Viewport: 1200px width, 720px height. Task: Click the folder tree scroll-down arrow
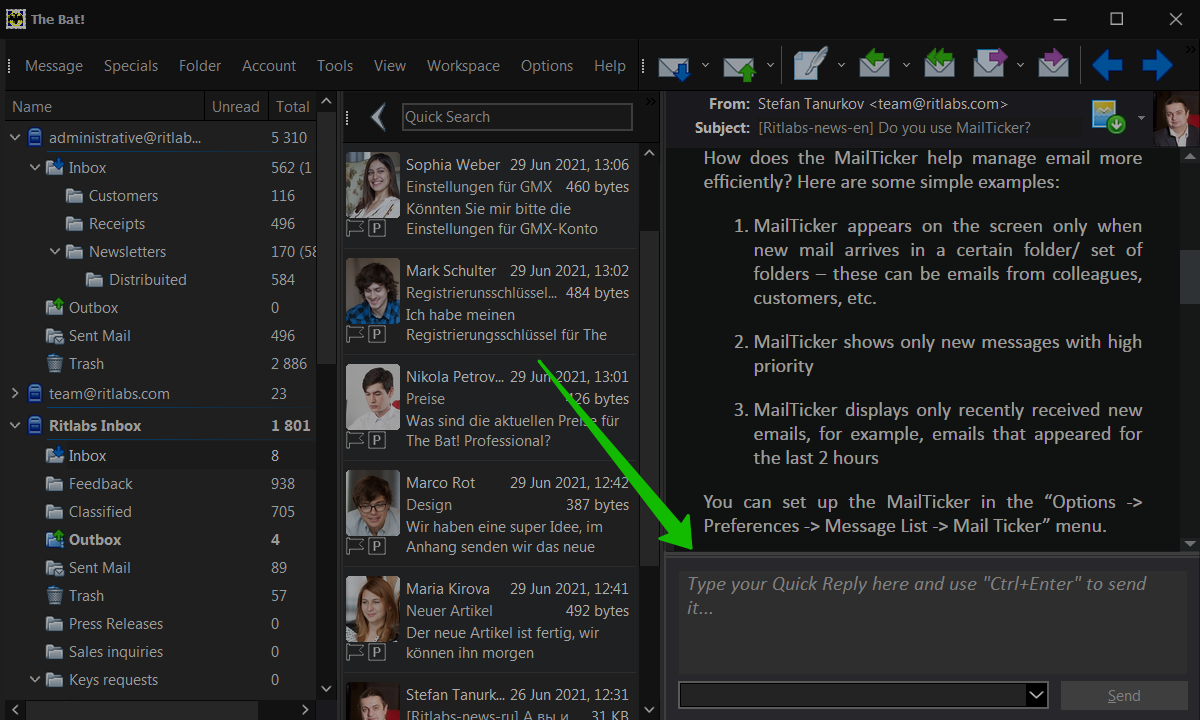point(327,689)
